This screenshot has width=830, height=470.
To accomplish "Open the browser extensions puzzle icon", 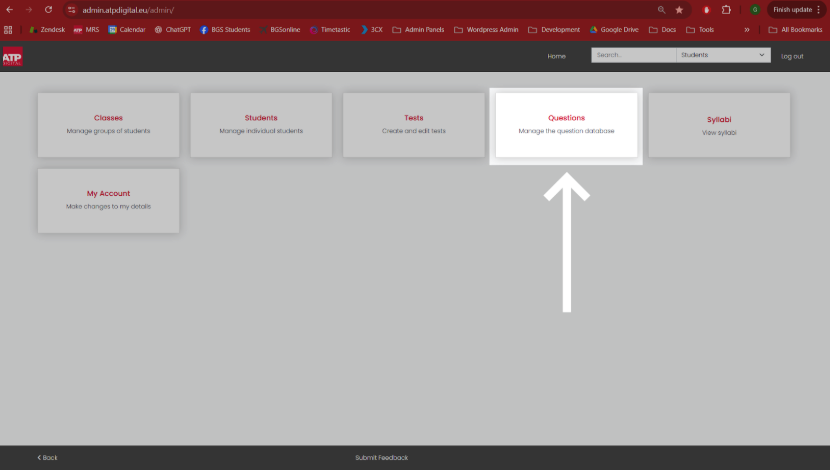I will click(726, 10).
